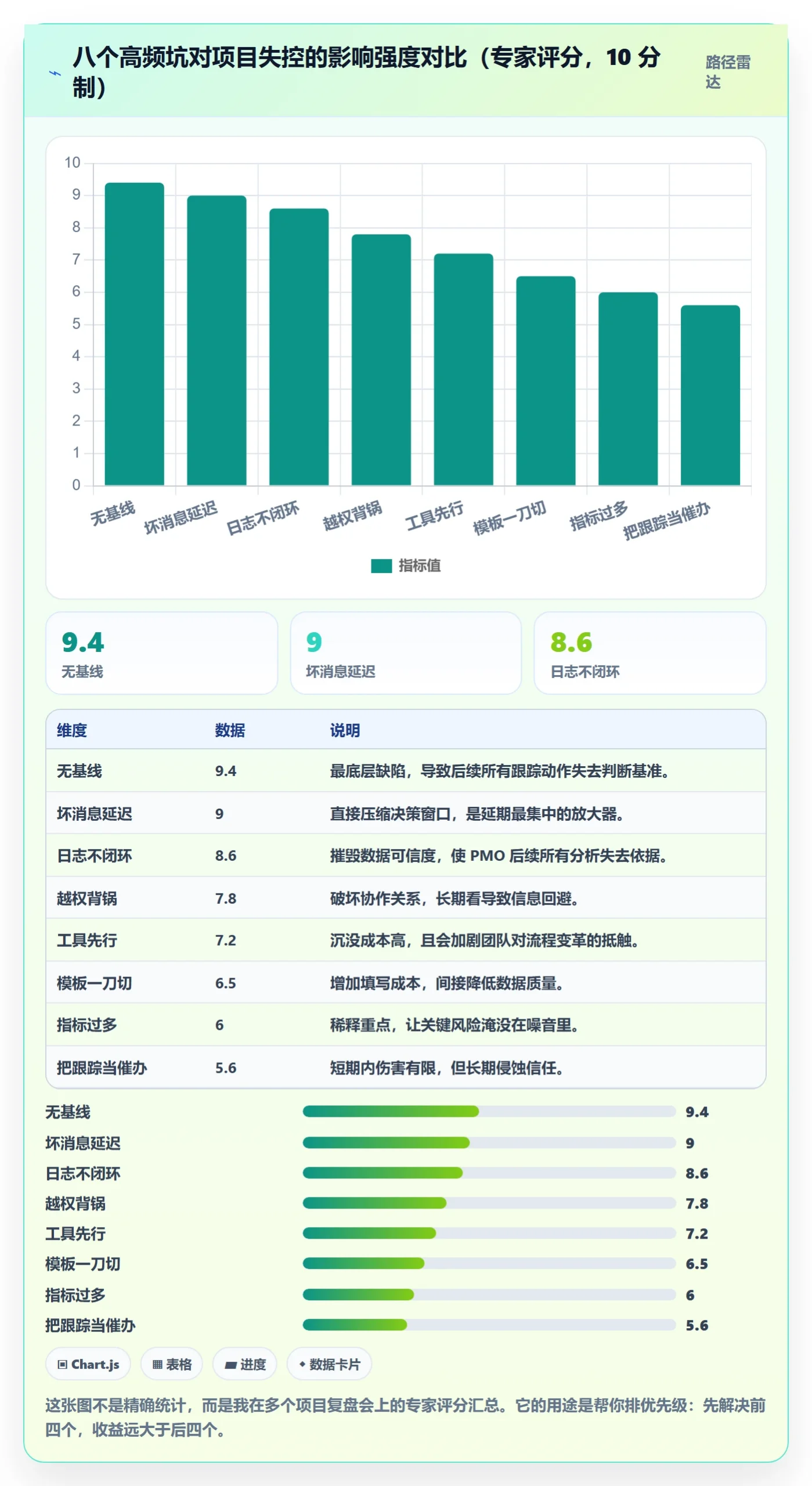Select the 数据卡片 tag

[329, 1364]
